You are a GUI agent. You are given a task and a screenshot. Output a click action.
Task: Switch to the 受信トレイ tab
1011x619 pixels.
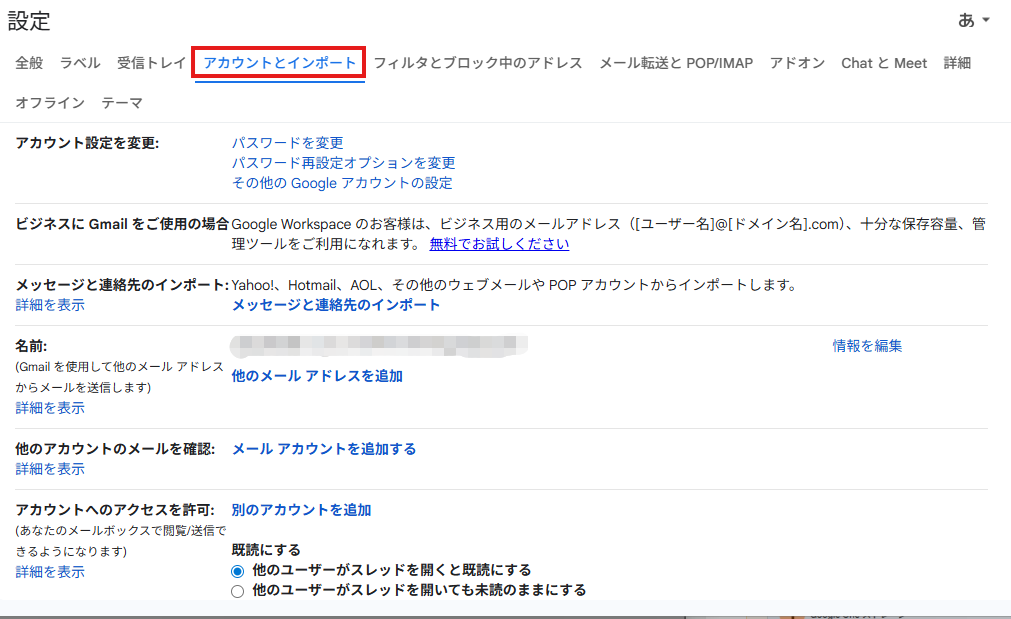tap(152, 62)
